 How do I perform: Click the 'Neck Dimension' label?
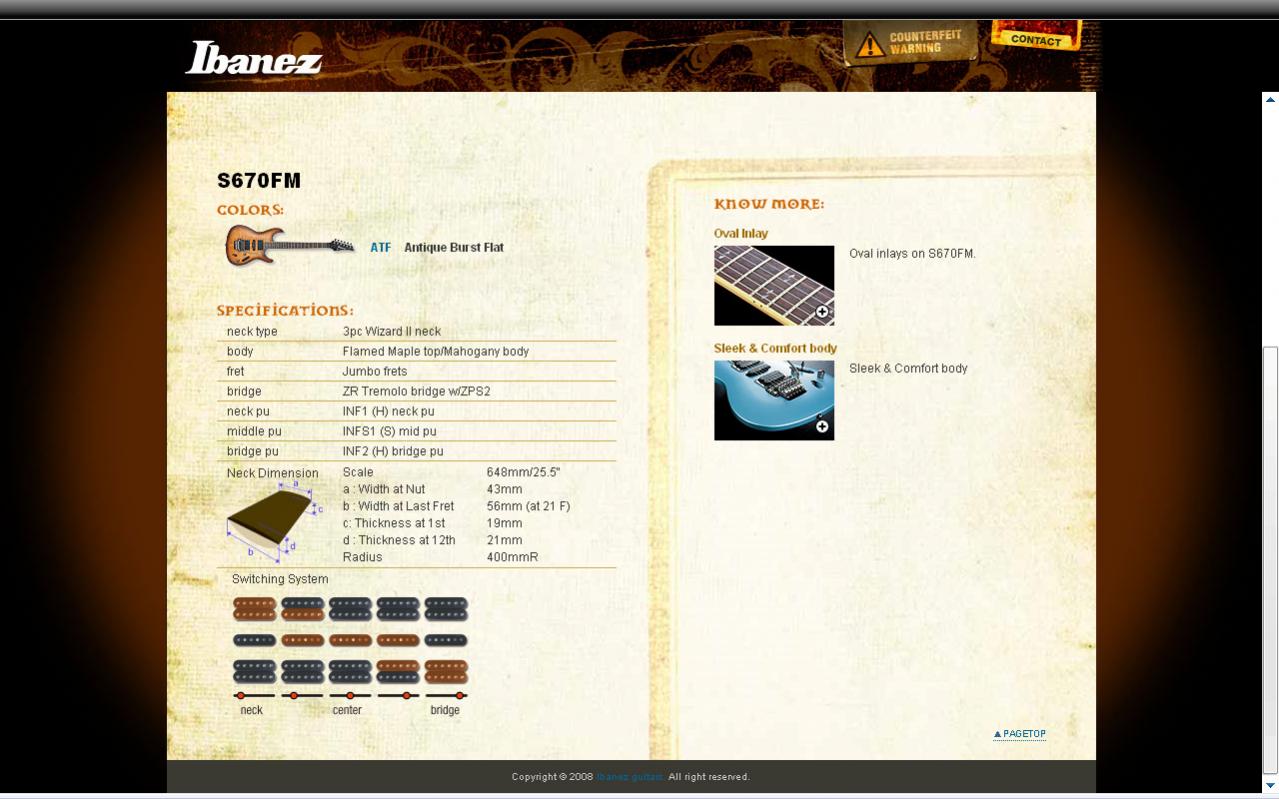[x=273, y=474]
